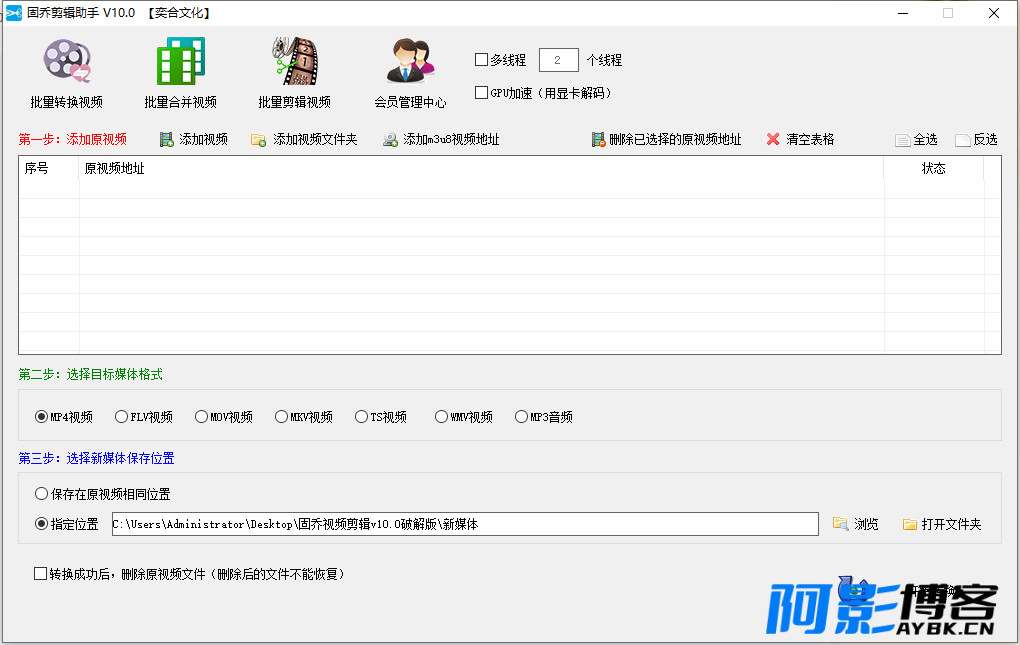Screen dimensions: 1020x645
Task: Click the 反选 invert selection icon
Action: (963, 140)
